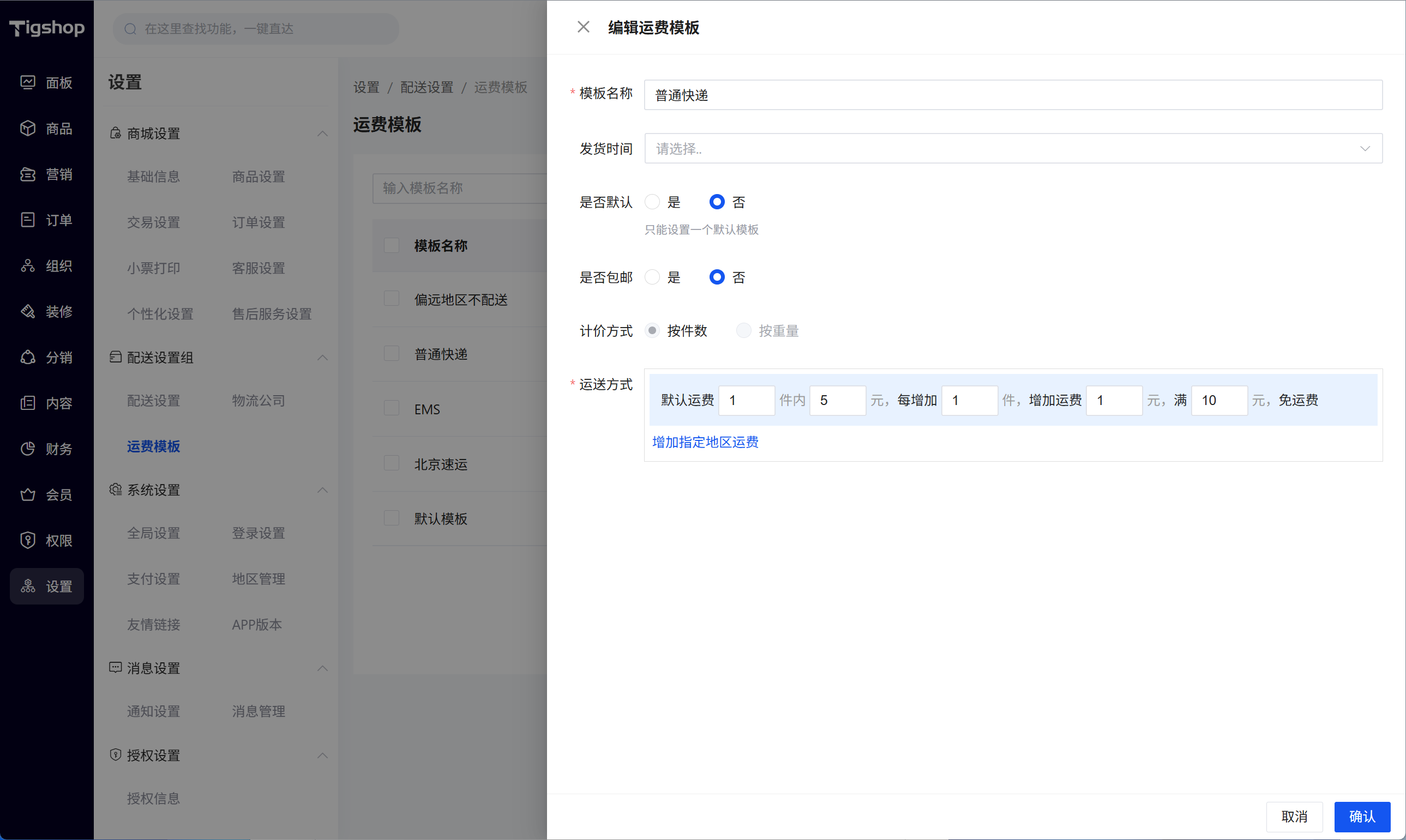Open the 发货时间 dropdown

(x=1012, y=149)
